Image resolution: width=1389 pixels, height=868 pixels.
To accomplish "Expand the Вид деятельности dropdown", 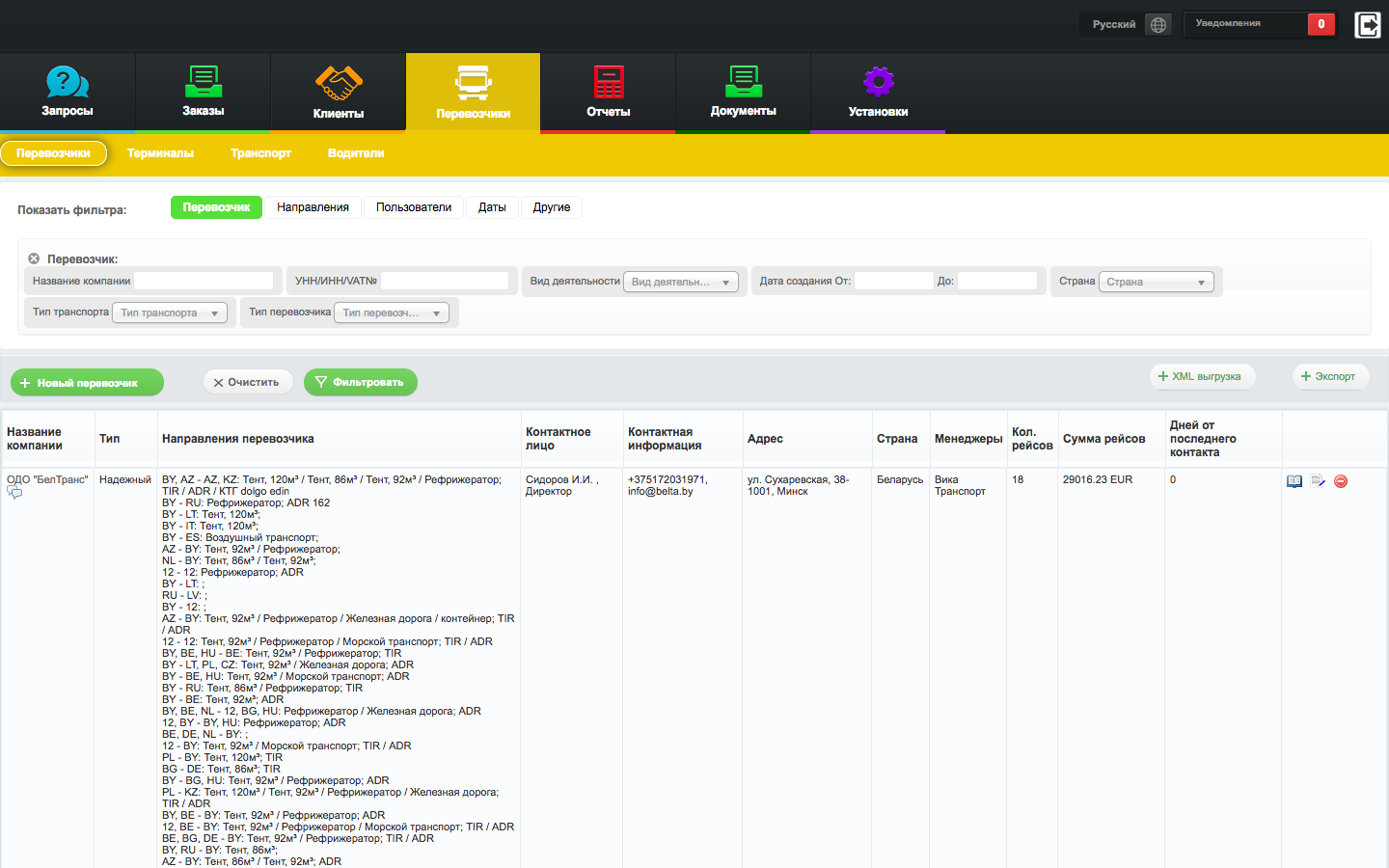I will 681,282.
